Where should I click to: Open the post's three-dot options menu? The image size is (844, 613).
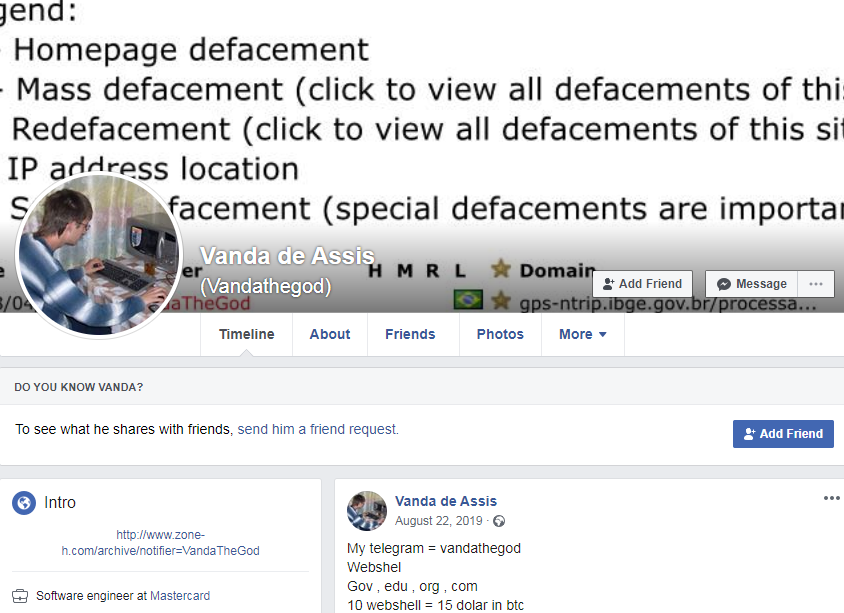[832, 498]
